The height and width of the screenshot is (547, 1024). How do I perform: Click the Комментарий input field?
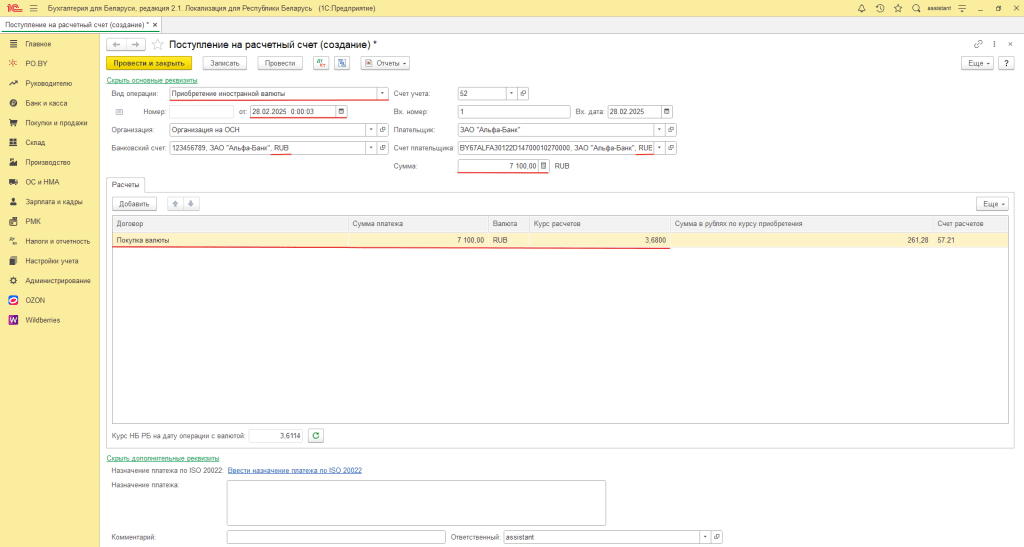click(336, 537)
